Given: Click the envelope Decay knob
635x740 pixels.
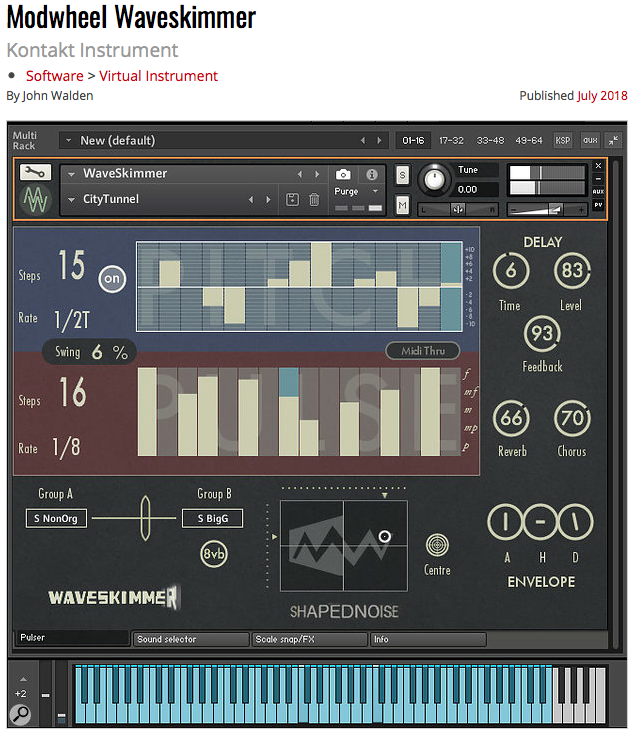Looking at the screenshot, I should point(576,522).
